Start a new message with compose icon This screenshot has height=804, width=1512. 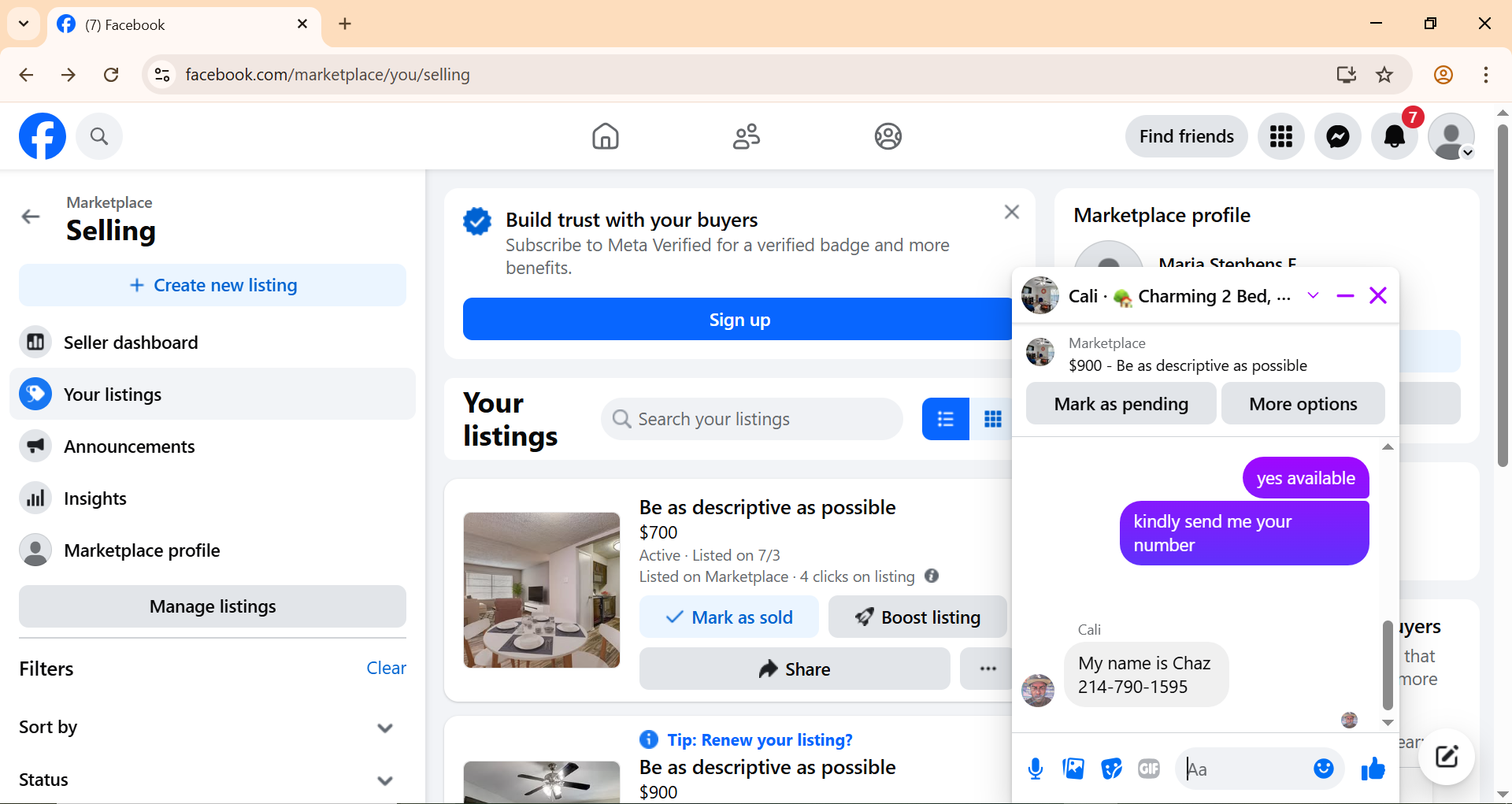click(x=1447, y=758)
